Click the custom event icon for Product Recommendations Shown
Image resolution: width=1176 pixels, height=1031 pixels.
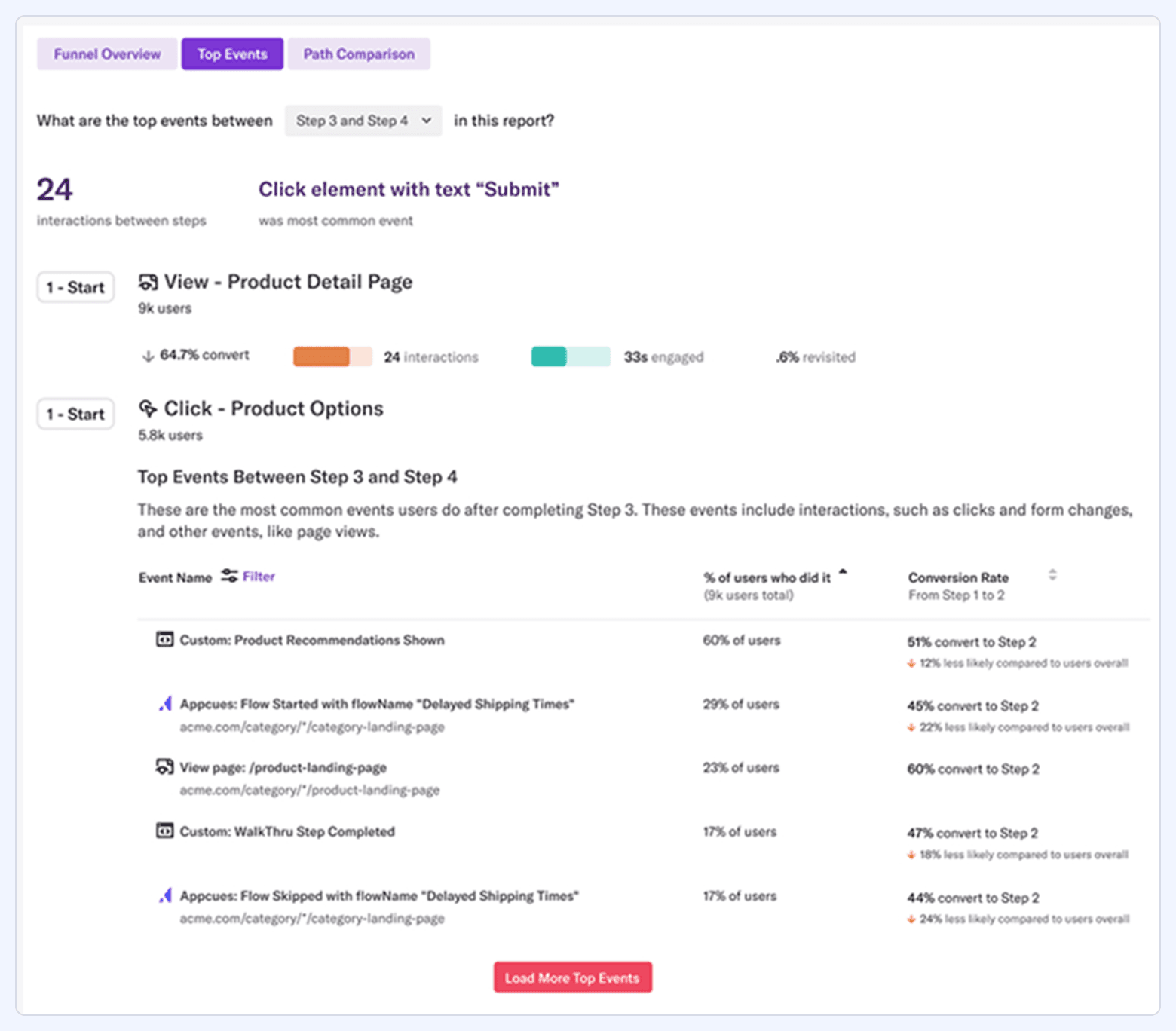pos(164,640)
